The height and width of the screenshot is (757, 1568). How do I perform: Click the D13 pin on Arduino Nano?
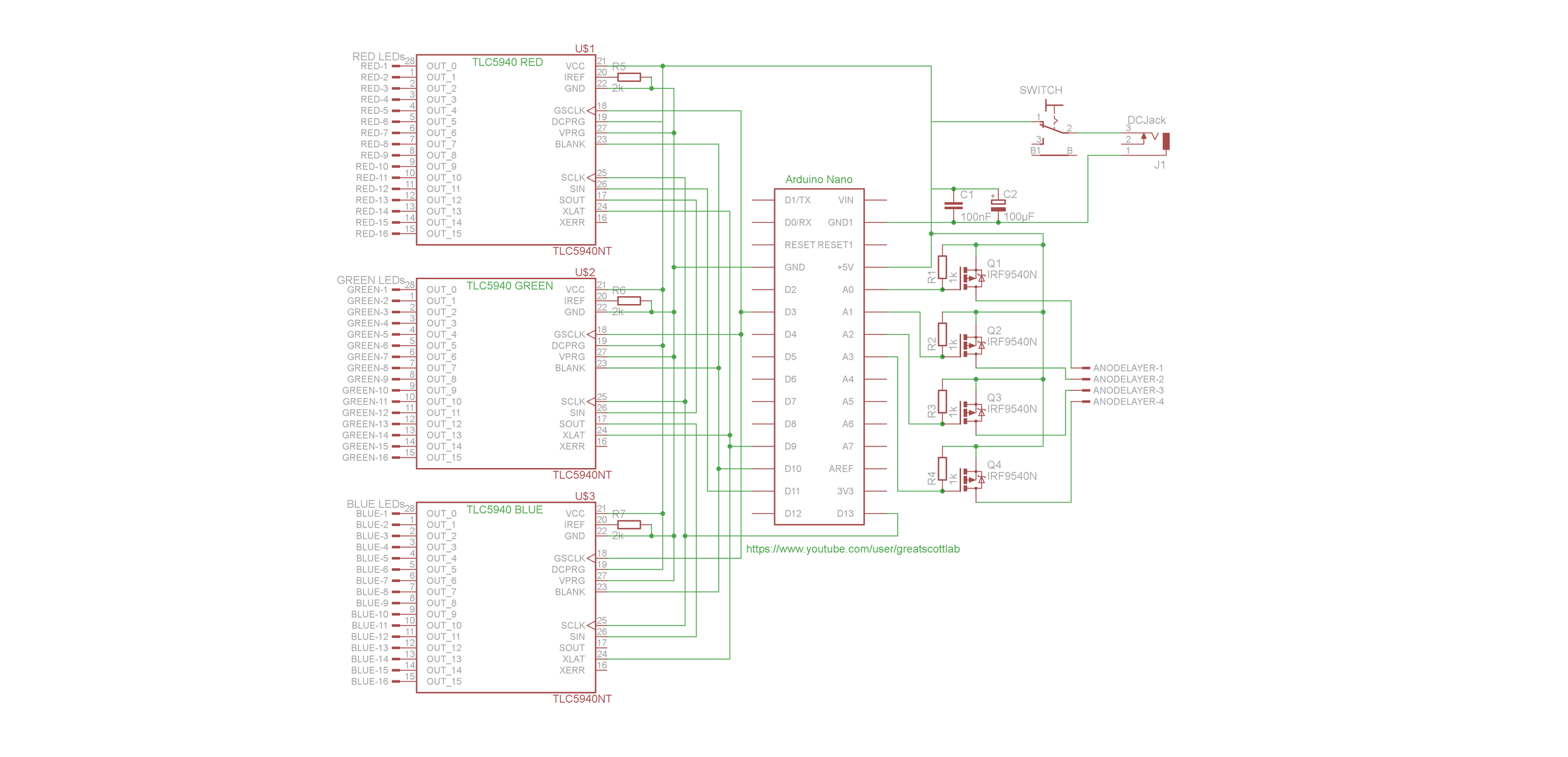pyautogui.click(x=845, y=514)
